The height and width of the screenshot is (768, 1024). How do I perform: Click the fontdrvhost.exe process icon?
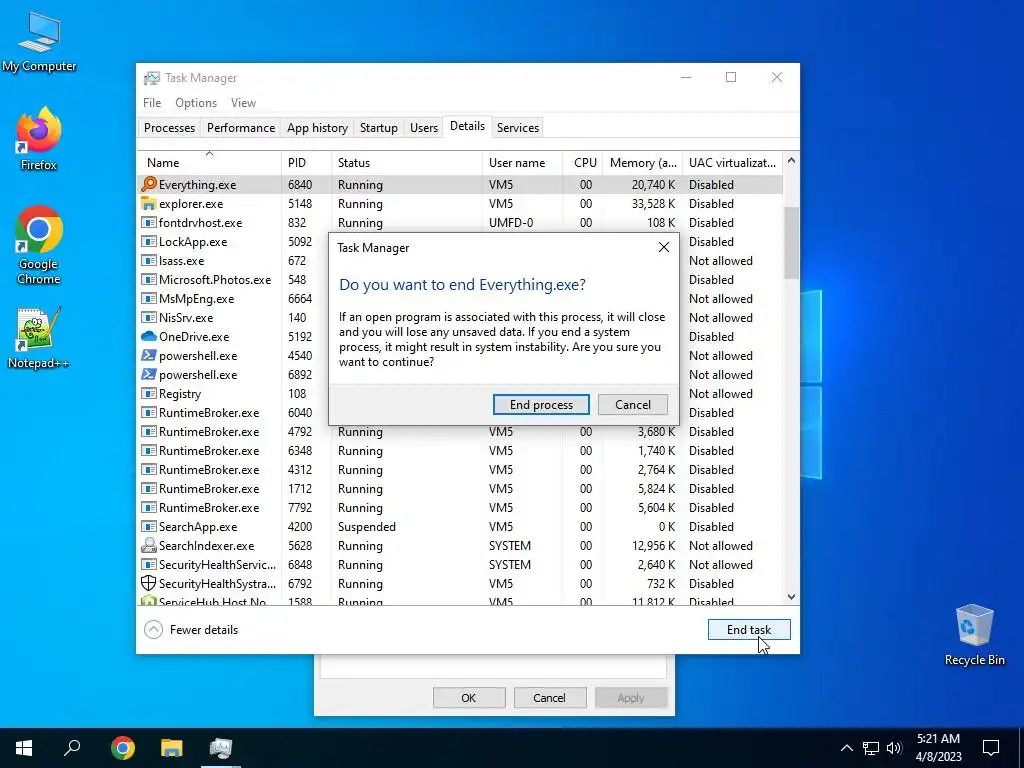point(149,223)
